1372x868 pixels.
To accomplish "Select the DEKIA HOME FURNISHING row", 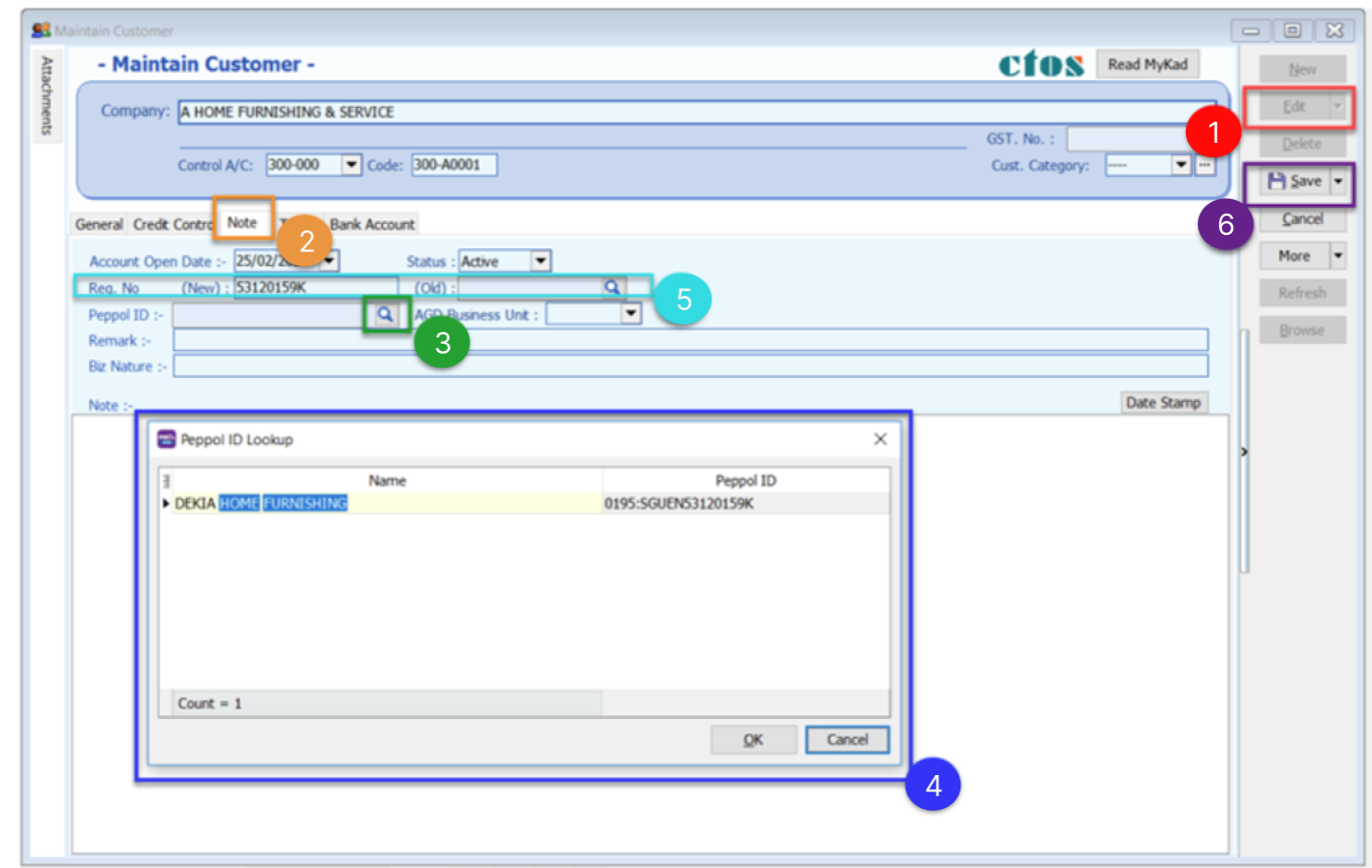I will click(x=387, y=503).
